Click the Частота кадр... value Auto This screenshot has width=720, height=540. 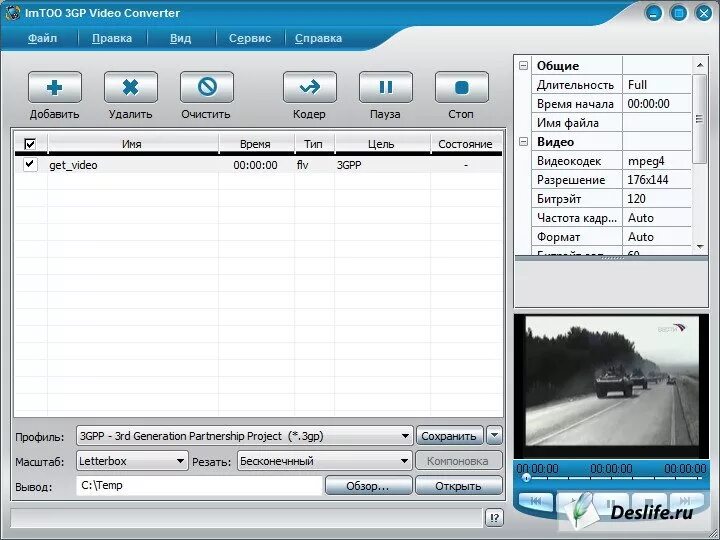[x=657, y=218]
